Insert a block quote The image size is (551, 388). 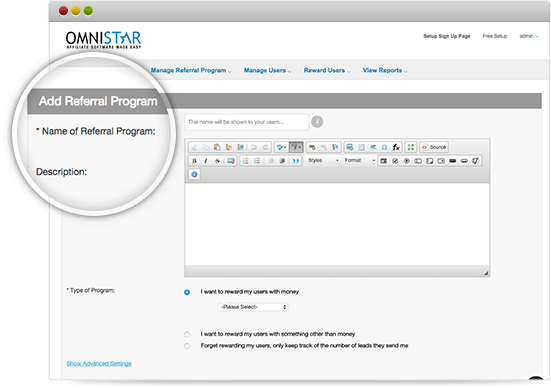tap(296, 161)
